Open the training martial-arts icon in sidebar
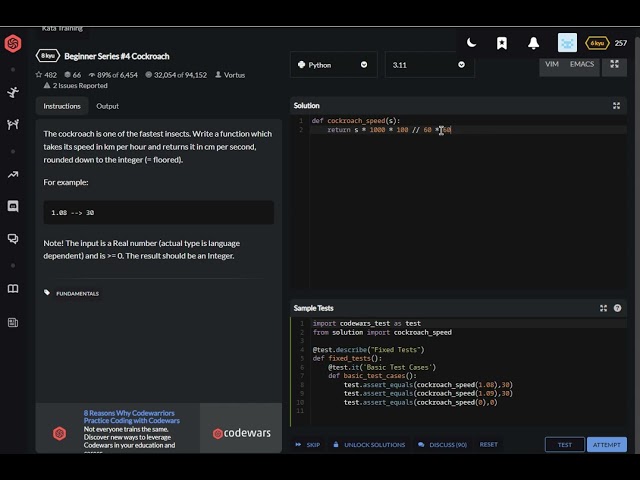Screen dimensions: 640x480 (13, 92)
